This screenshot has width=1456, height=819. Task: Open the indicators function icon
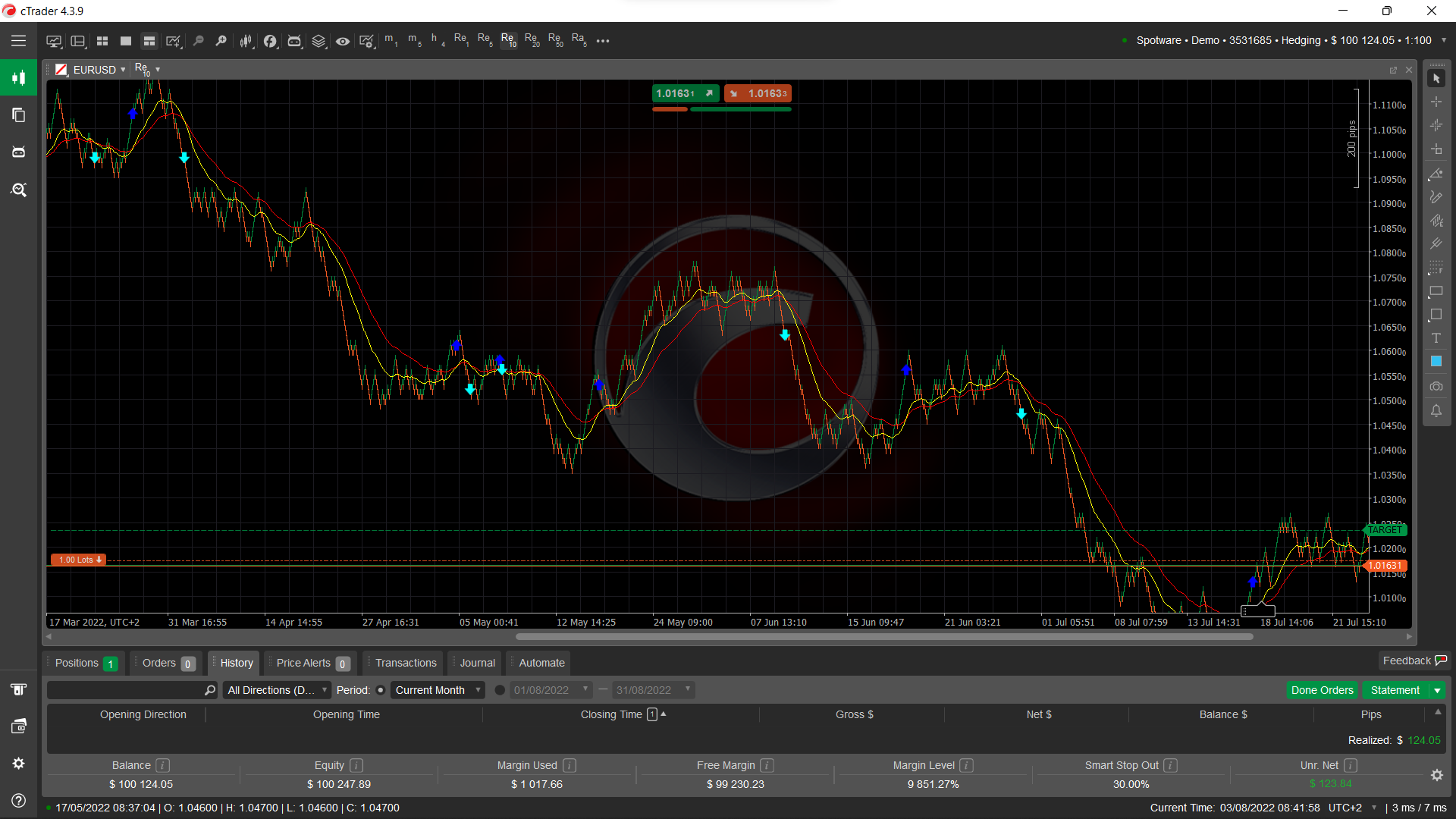click(270, 41)
